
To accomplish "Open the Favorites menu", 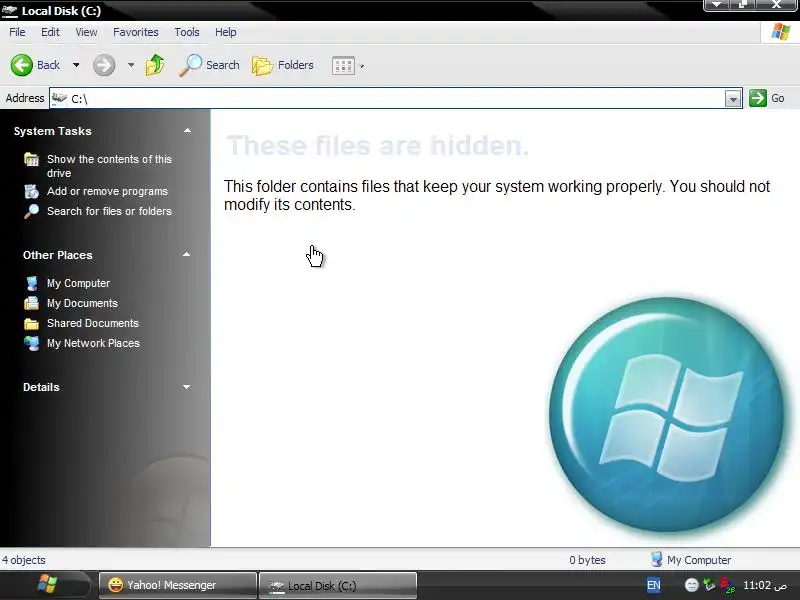I will [x=136, y=32].
